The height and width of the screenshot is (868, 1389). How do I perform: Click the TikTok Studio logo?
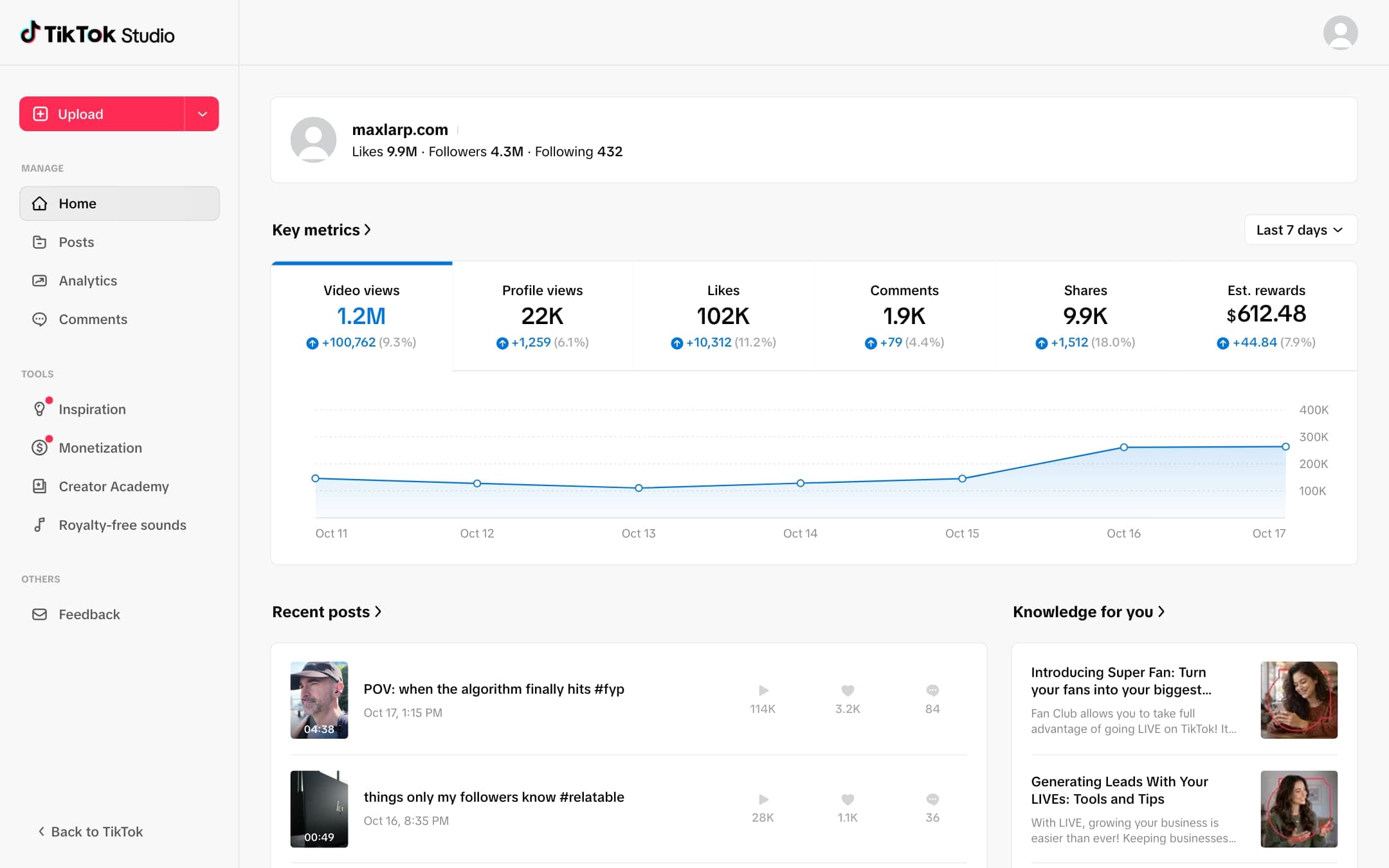coord(97,33)
